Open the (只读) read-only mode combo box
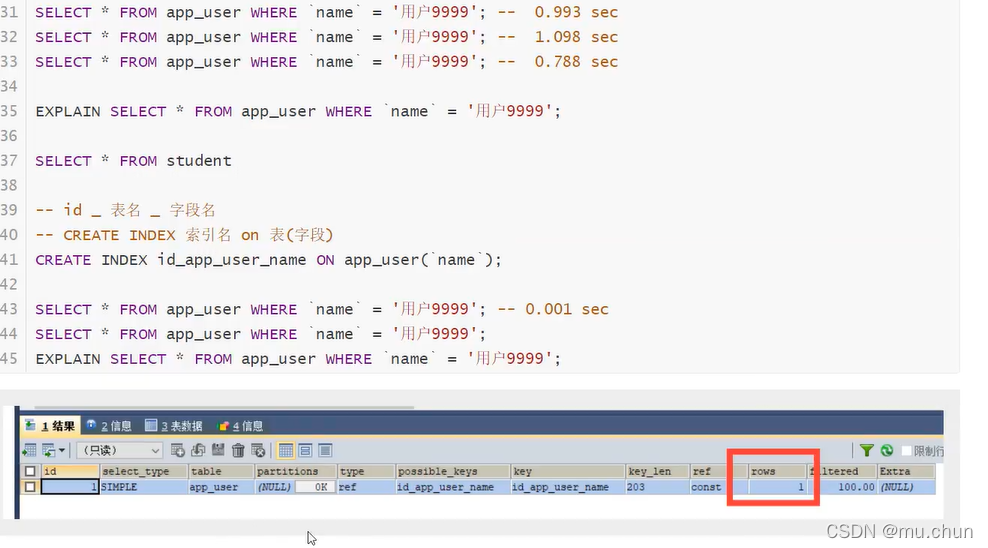The image size is (988, 548). click(120, 450)
